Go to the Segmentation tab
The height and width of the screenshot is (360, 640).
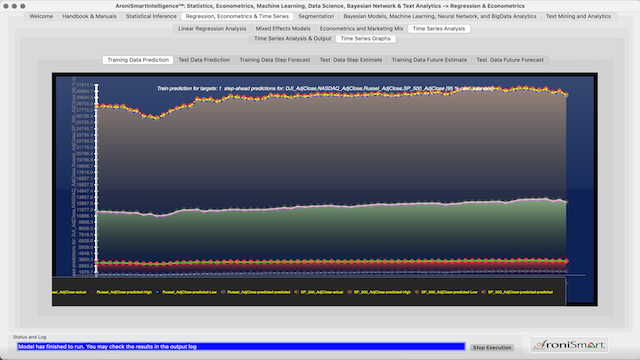316,16
